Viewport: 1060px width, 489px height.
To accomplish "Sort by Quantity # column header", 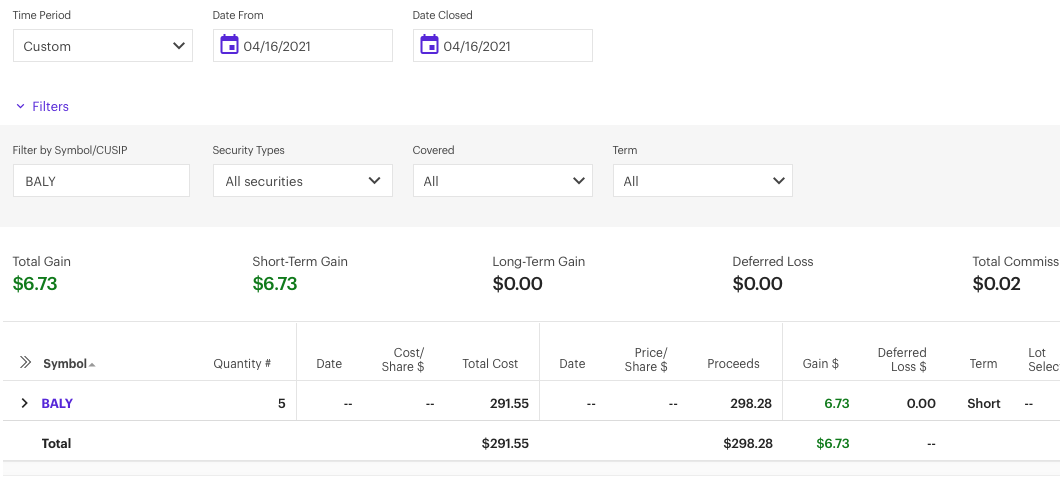I will 242,364.
